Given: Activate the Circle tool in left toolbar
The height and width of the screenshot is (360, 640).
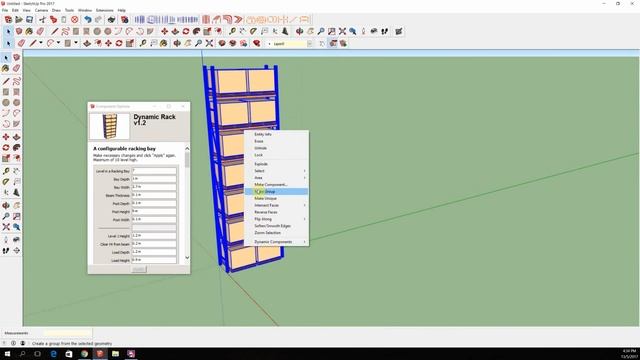Looking at the screenshot, I should pyautogui.click(x=6, y=102).
